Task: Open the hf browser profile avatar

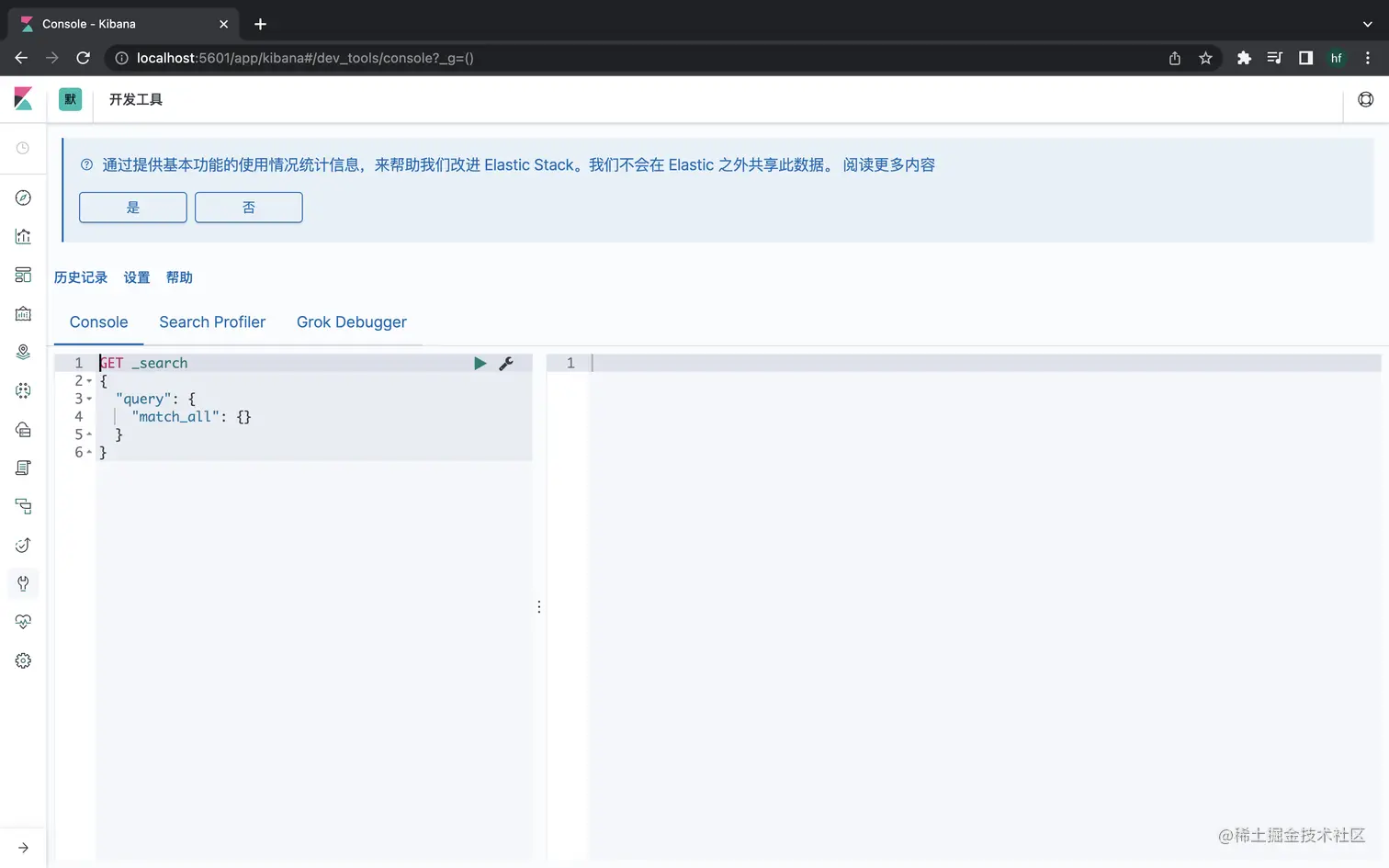Action: [1337, 58]
